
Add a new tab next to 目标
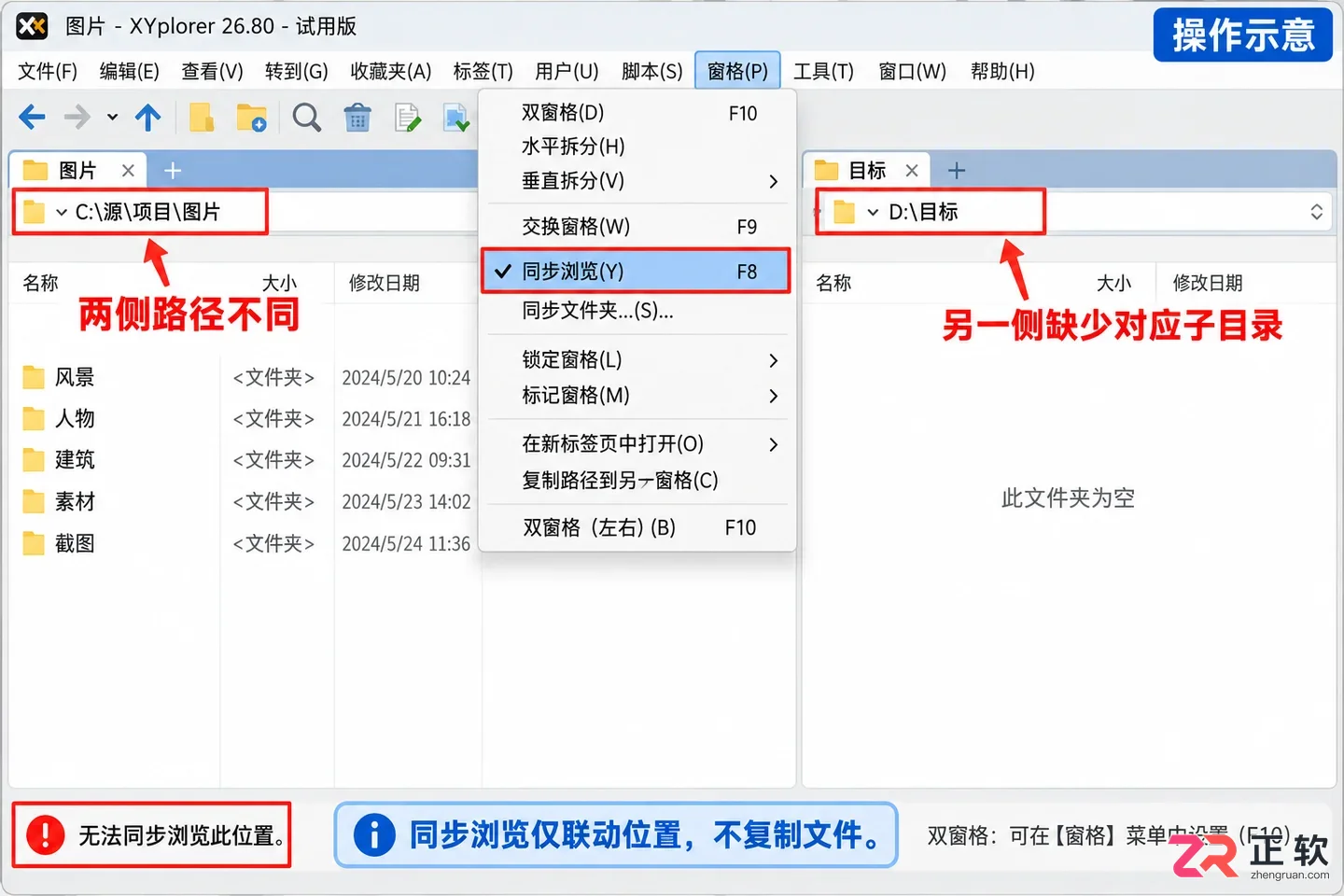[957, 171]
